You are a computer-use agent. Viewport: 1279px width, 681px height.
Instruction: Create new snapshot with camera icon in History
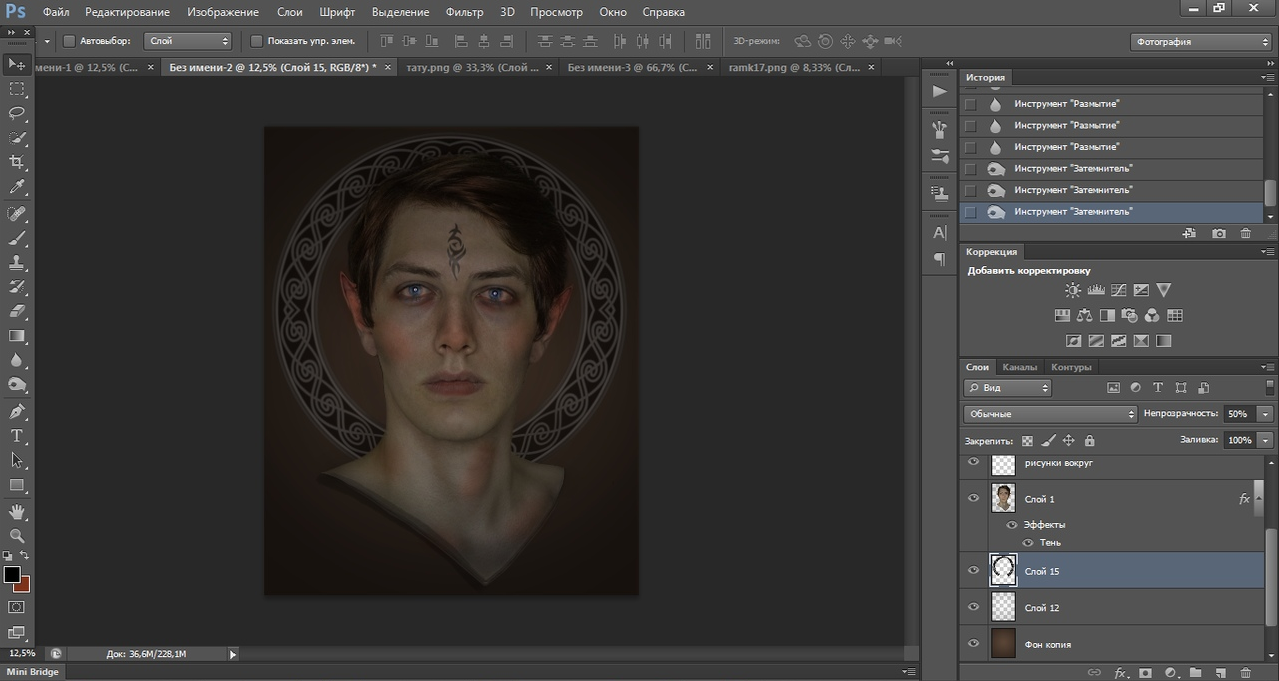coord(1219,233)
